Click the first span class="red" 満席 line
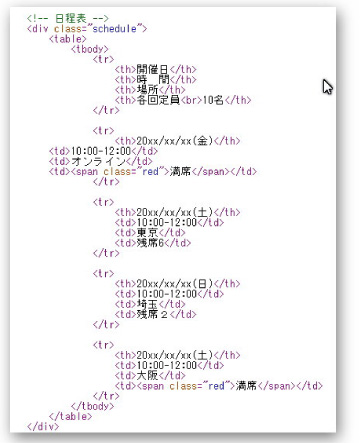The width and height of the screenshot is (361, 443). [153, 171]
